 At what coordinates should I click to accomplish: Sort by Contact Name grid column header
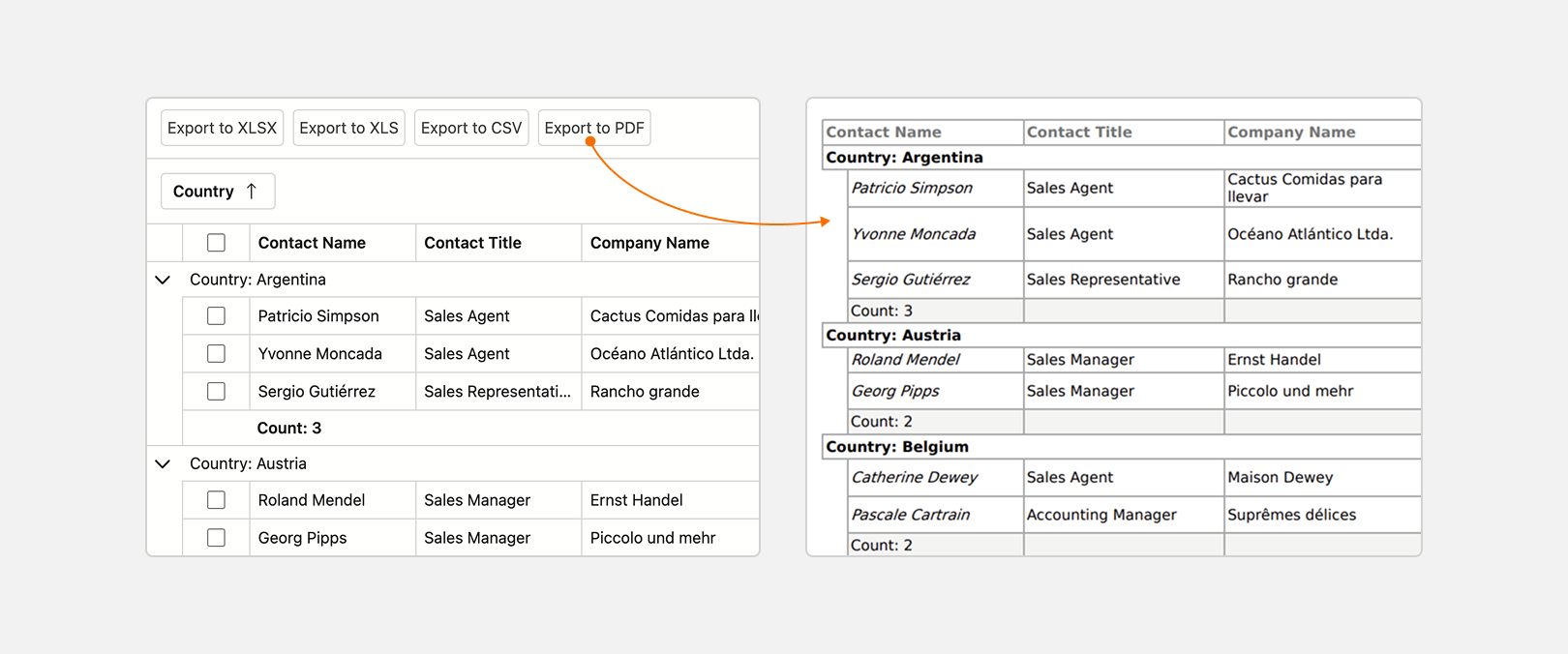pyautogui.click(x=312, y=243)
